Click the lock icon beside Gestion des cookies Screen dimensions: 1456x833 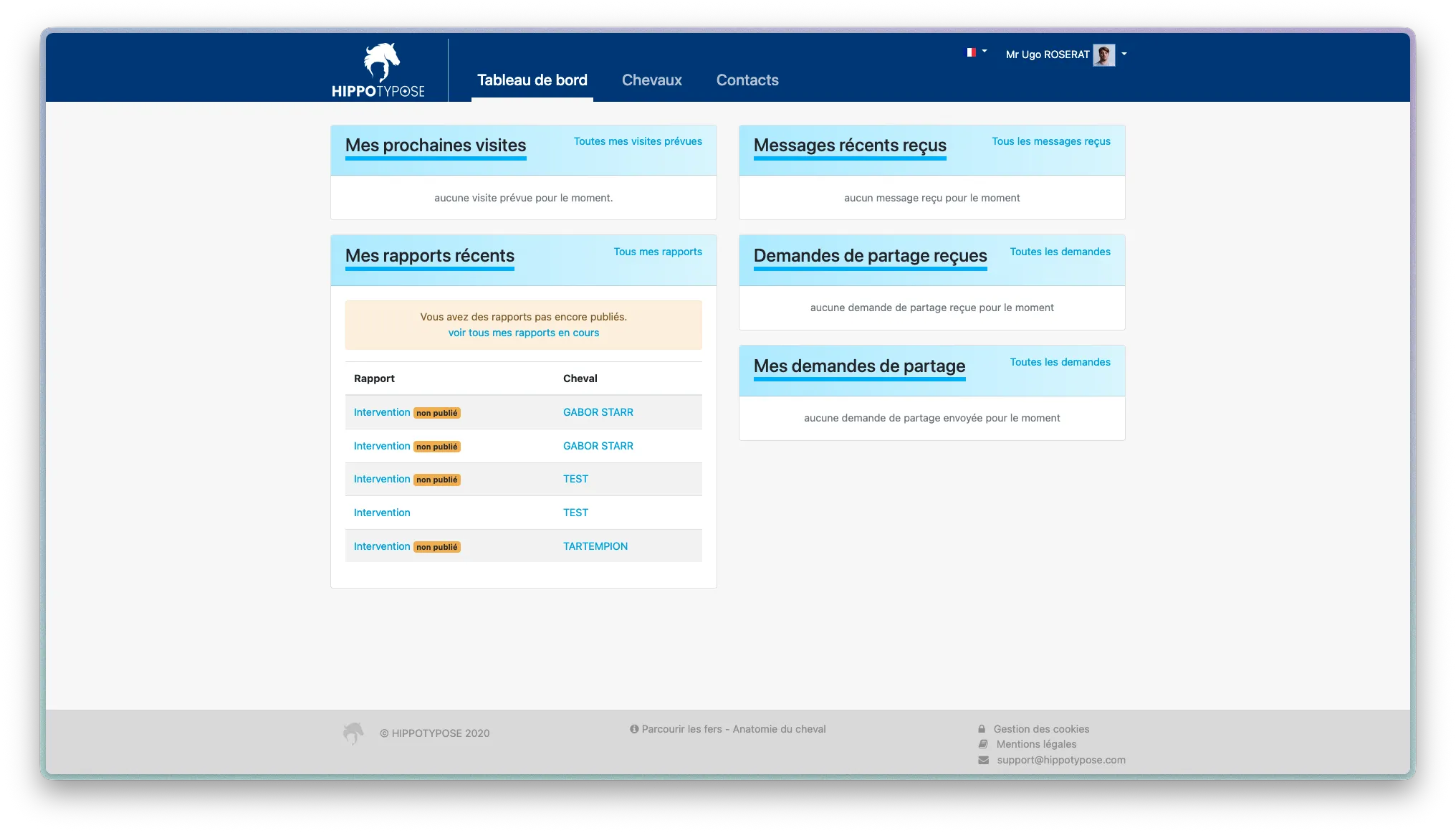[982, 728]
